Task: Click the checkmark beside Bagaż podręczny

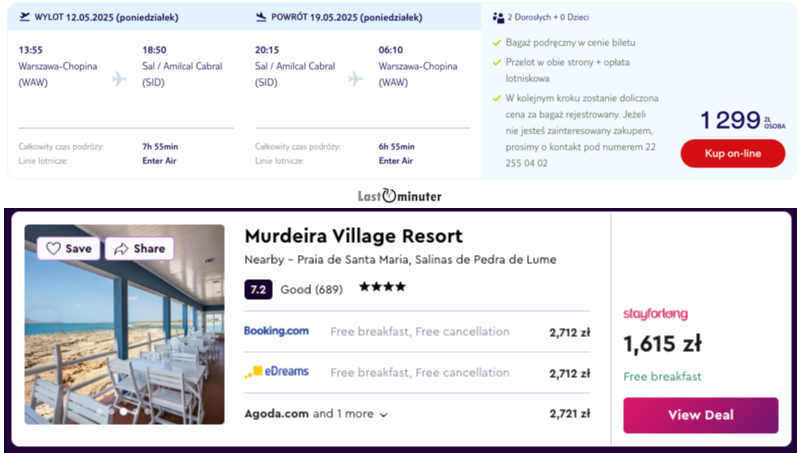Action: [497, 43]
